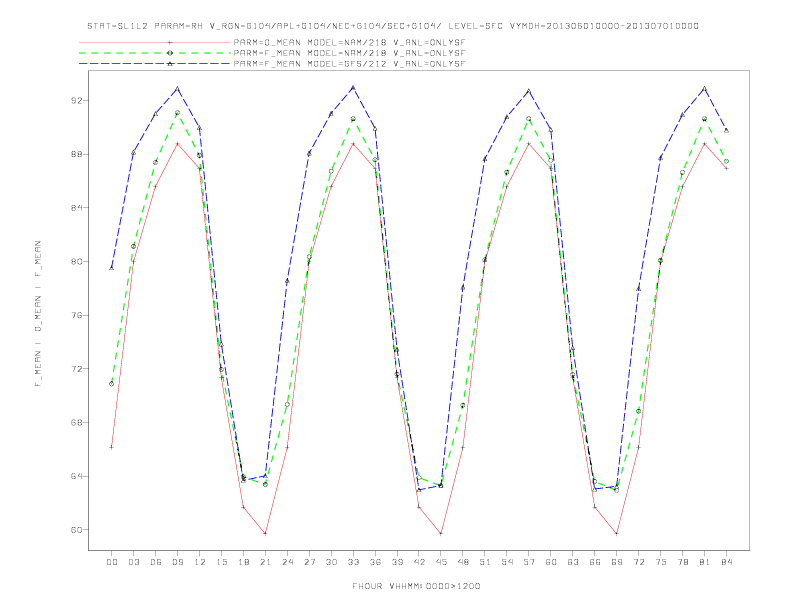Click x-axis tick label 06
Screen dimensions: 792x612
pos(156,562)
